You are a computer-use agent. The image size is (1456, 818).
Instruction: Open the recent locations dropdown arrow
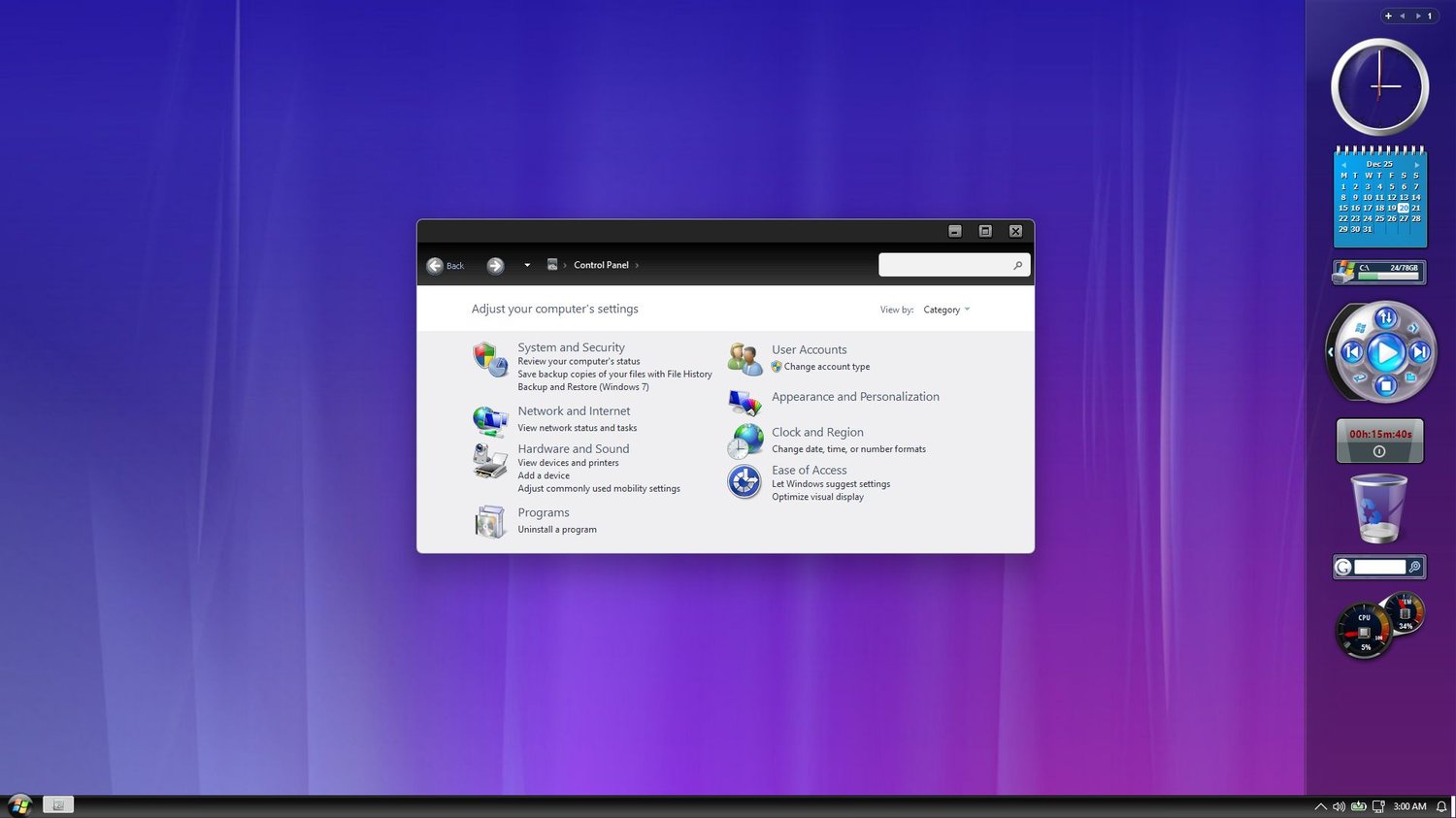pos(527,265)
